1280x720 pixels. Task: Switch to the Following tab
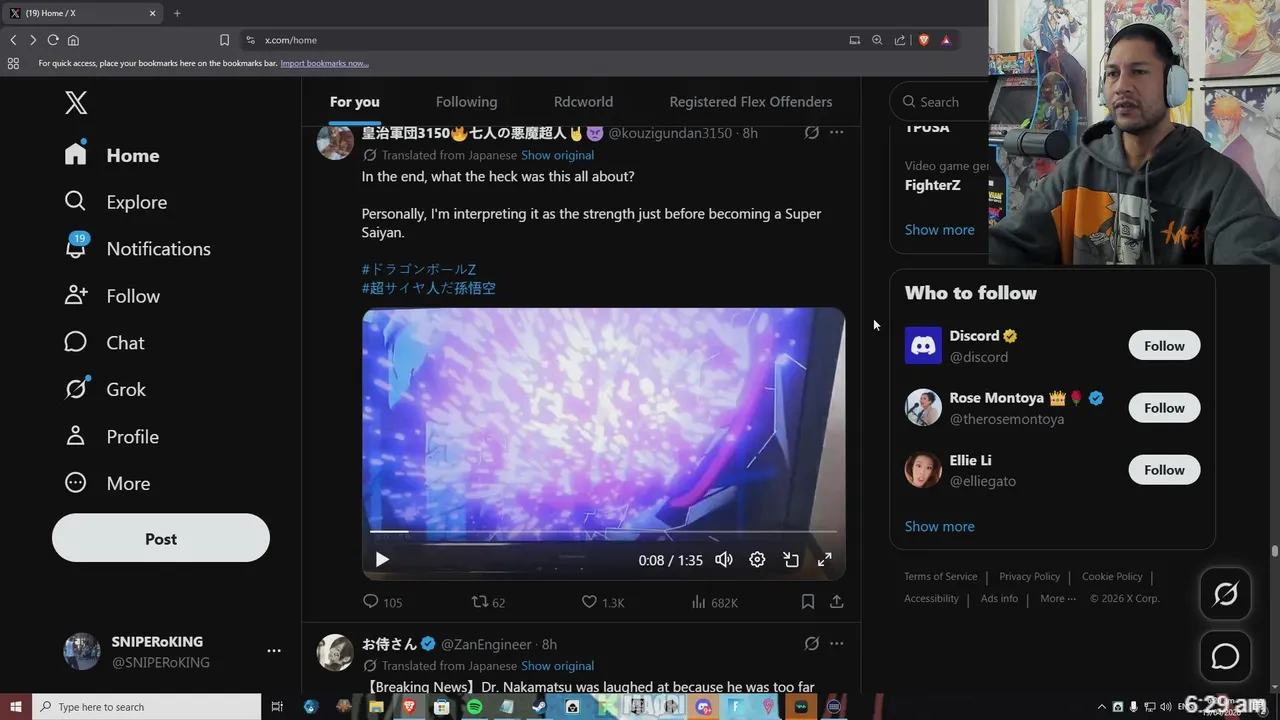pyautogui.click(x=466, y=102)
